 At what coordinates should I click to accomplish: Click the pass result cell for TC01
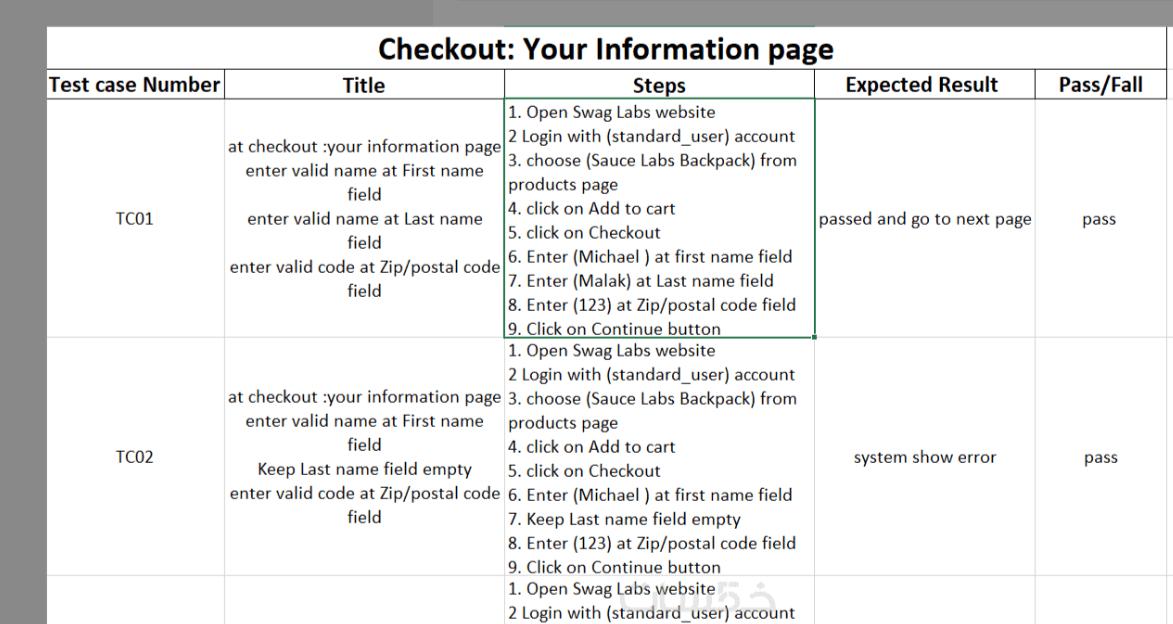tap(1099, 219)
